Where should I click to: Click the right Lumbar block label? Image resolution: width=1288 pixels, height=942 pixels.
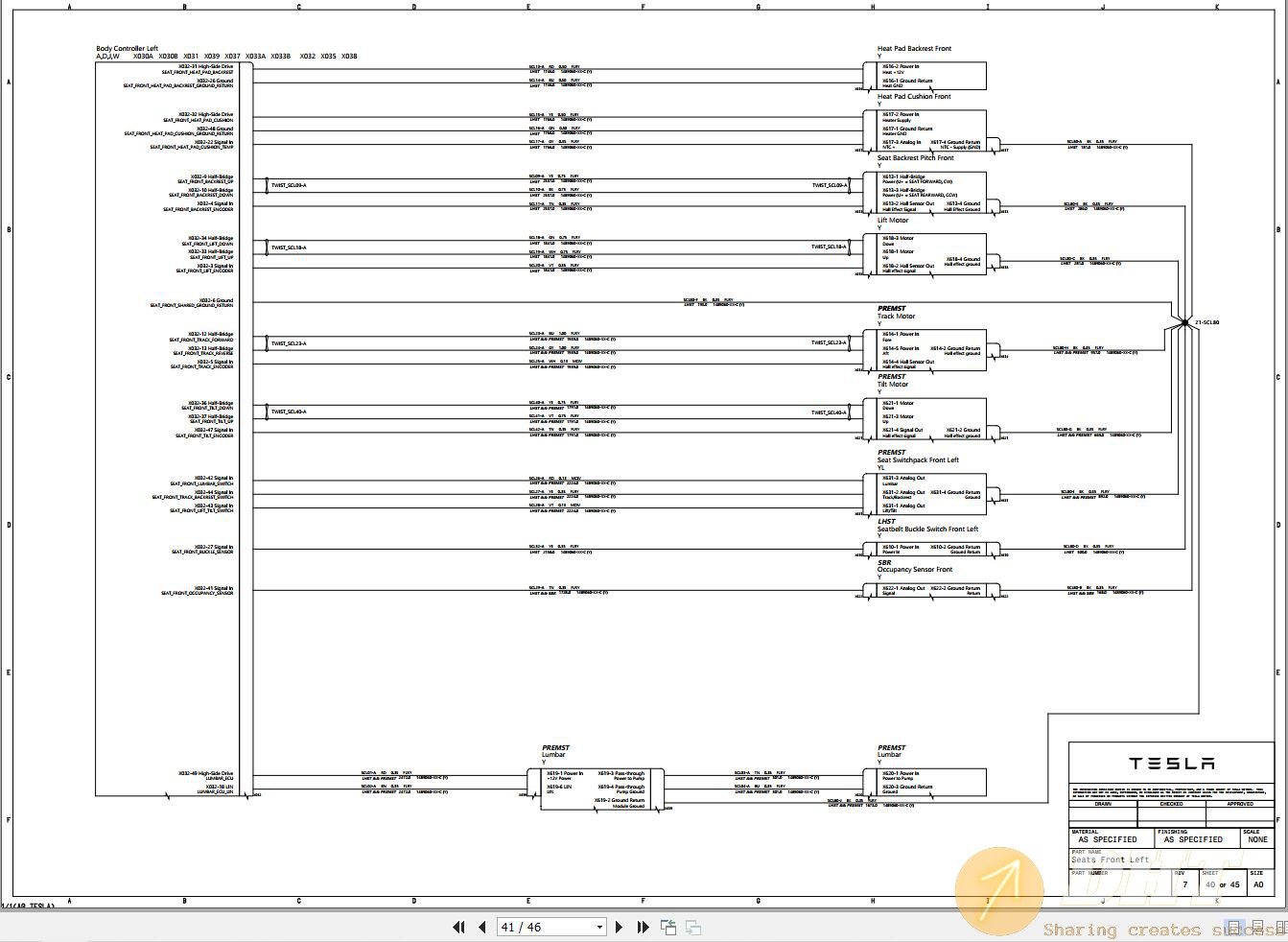889,755
